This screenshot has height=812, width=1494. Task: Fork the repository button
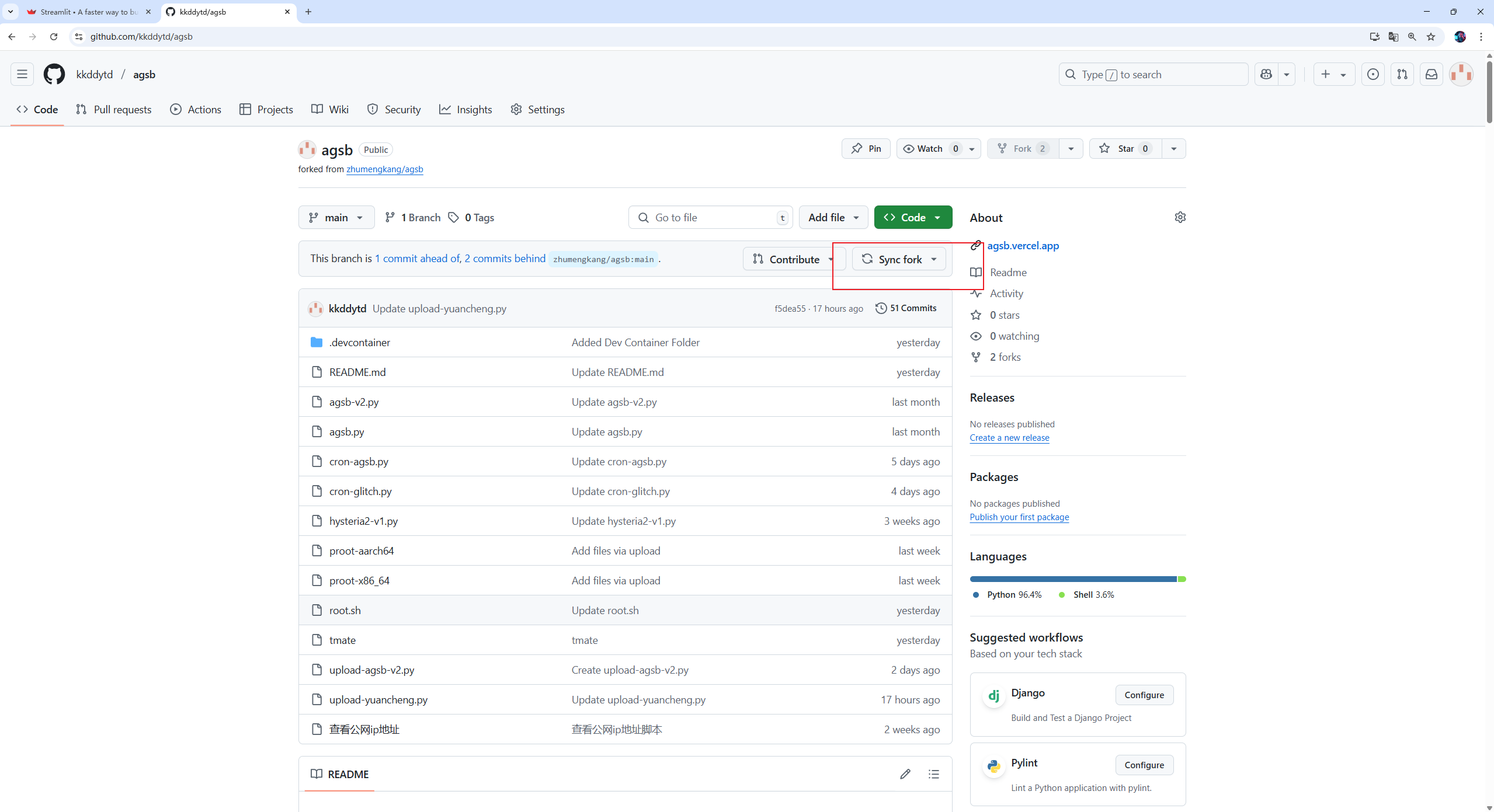(x=1023, y=148)
